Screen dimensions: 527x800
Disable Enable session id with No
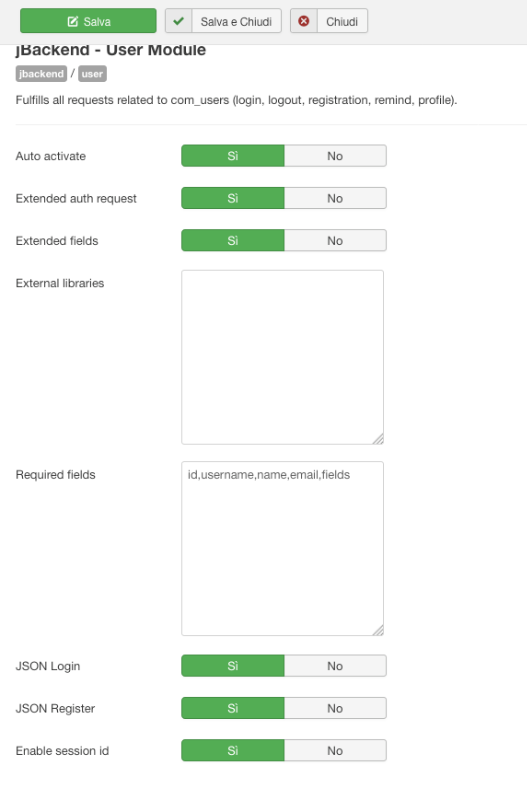click(x=335, y=751)
